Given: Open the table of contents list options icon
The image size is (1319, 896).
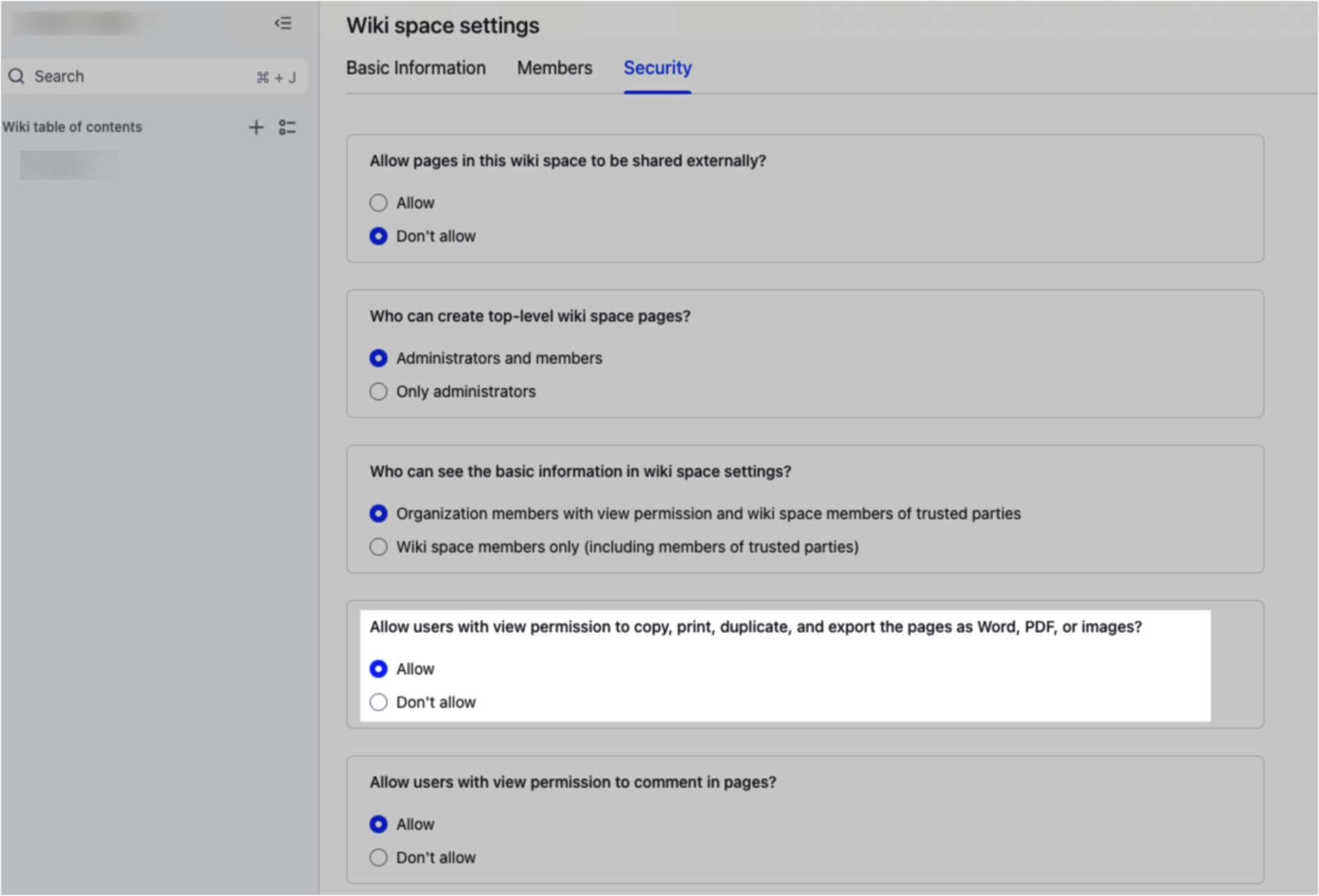Looking at the screenshot, I should coord(288,127).
